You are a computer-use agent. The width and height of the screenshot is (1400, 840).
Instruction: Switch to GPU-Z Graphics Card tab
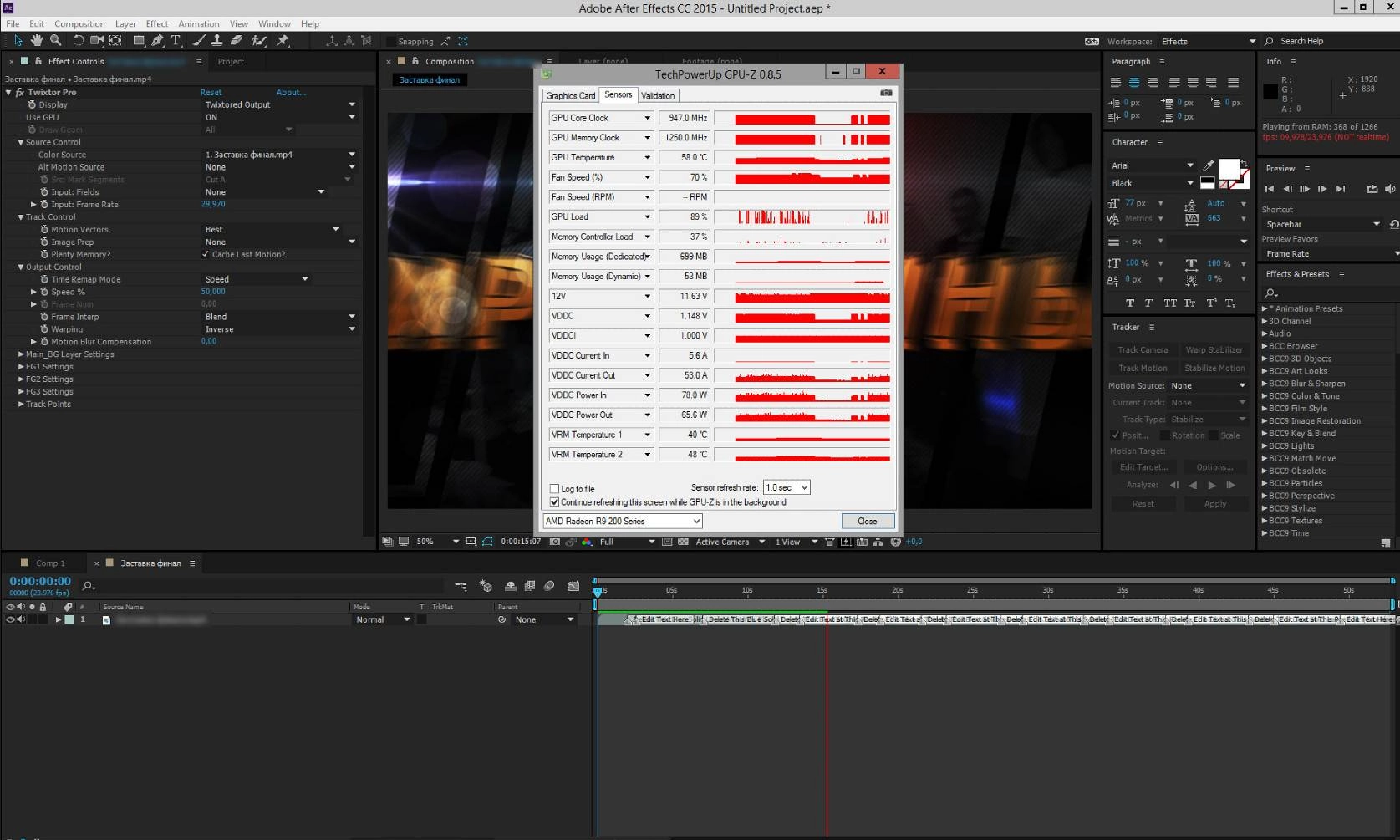point(570,95)
